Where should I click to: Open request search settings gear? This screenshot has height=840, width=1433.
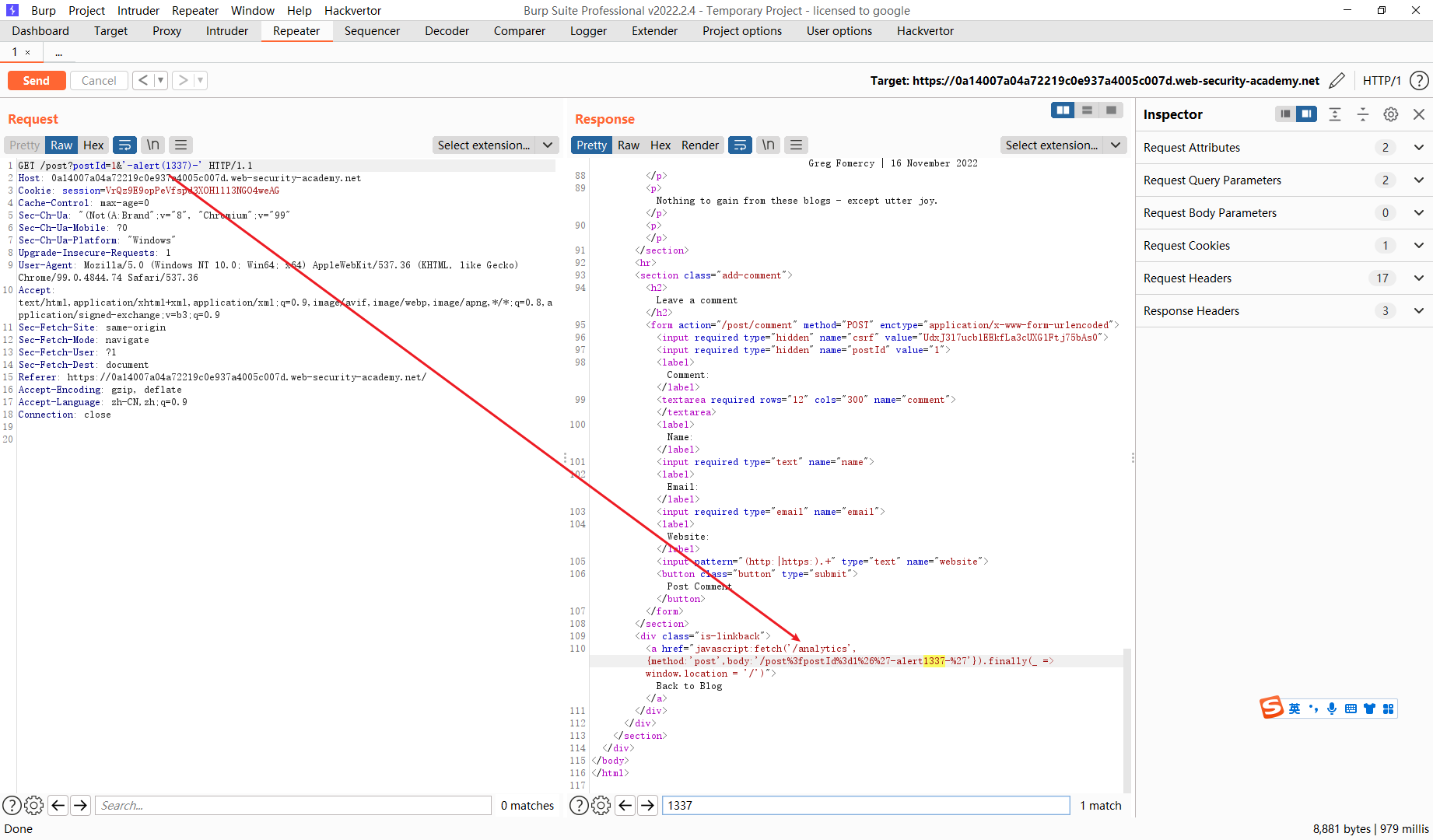[34, 806]
